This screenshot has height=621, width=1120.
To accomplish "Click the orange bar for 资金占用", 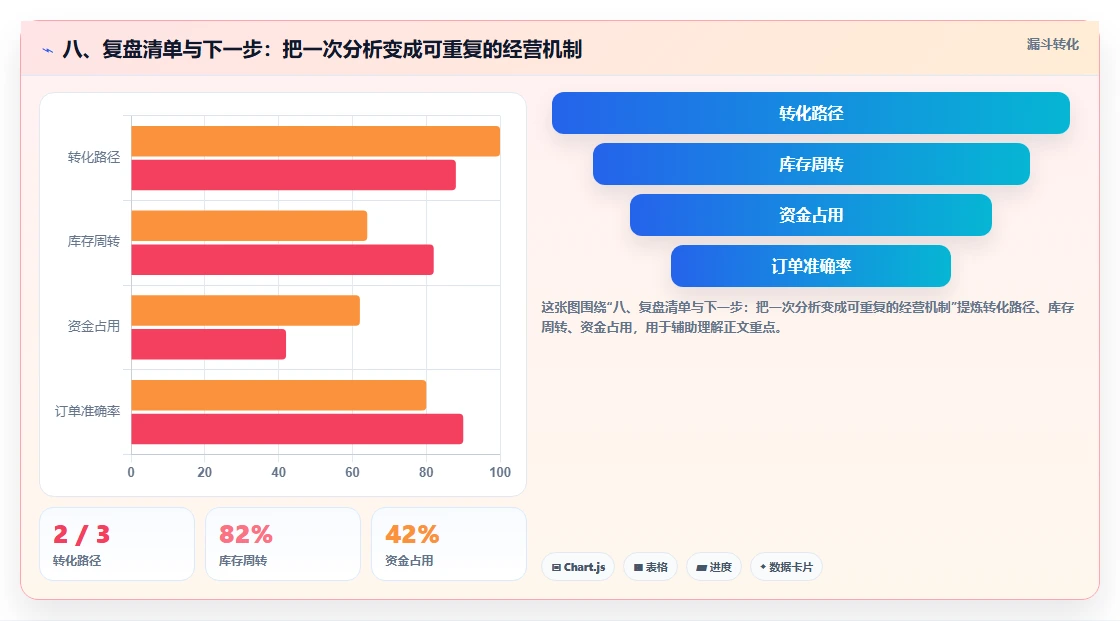I will [x=246, y=310].
